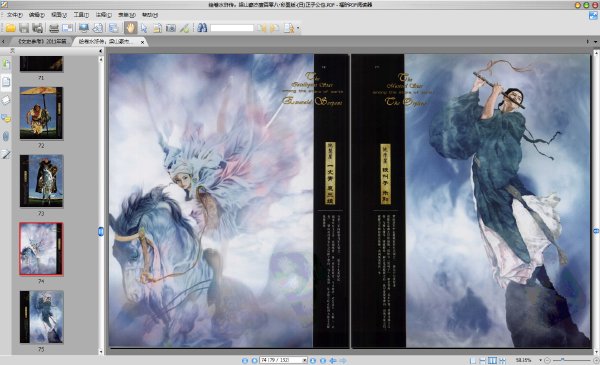
Task: Click the zoom slider handle
Action: click(562, 360)
